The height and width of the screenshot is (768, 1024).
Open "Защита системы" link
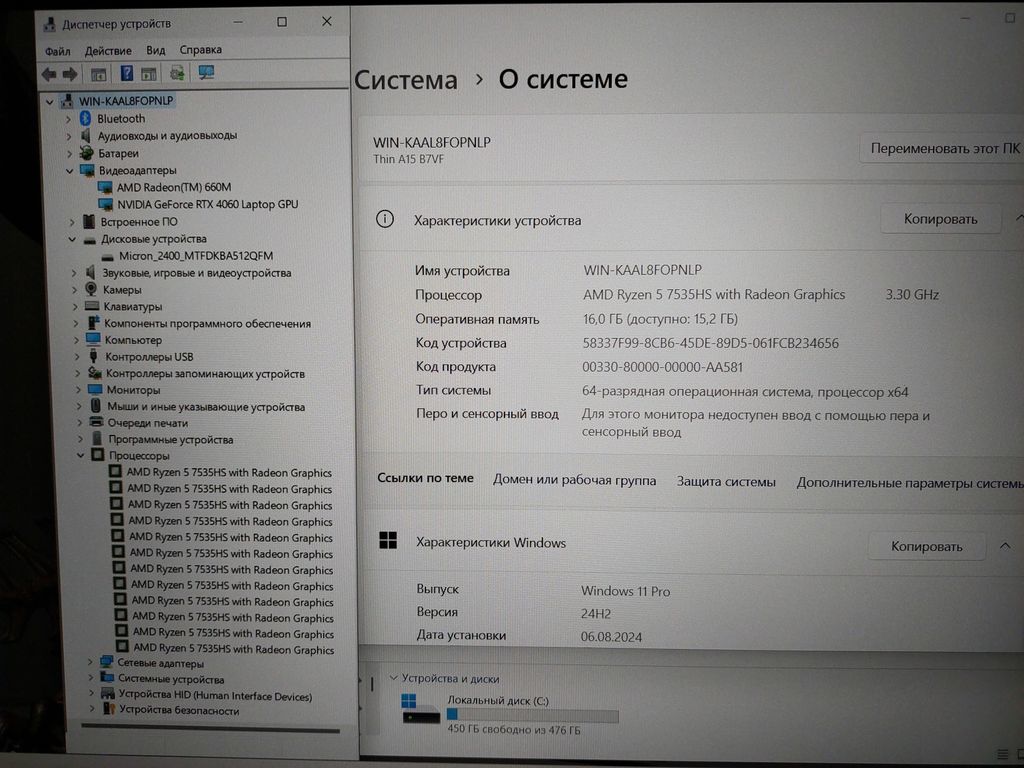726,481
